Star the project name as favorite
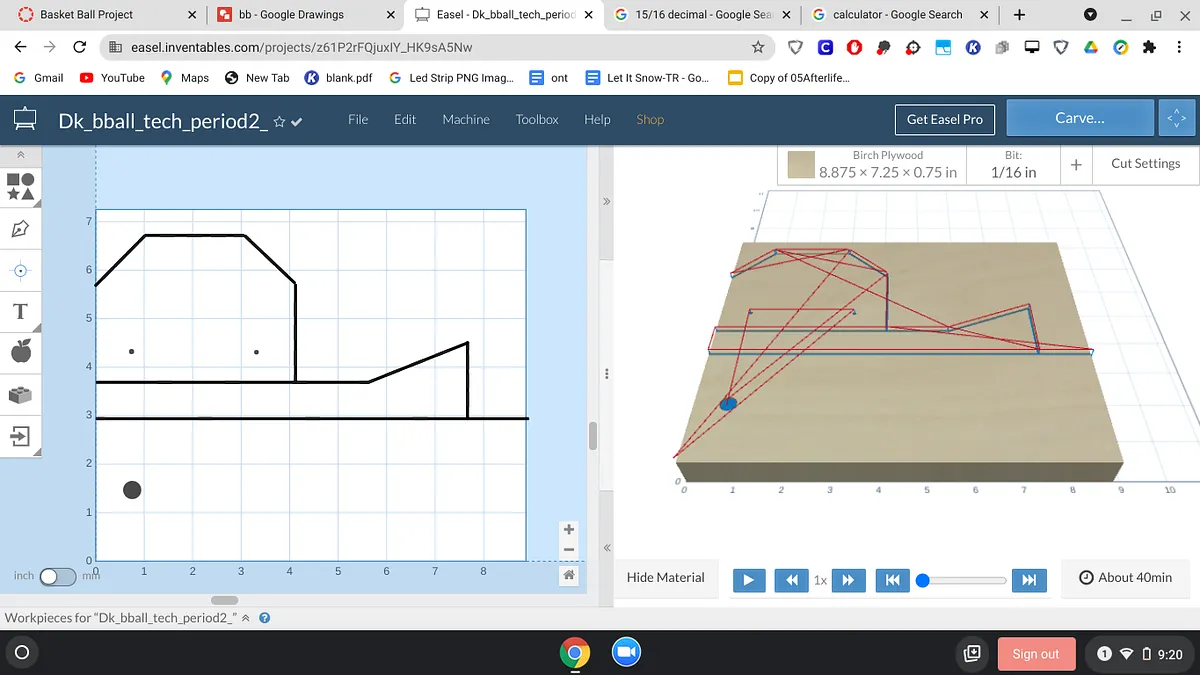The height and width of the screenshot is (675, 1200). point(279,122)
